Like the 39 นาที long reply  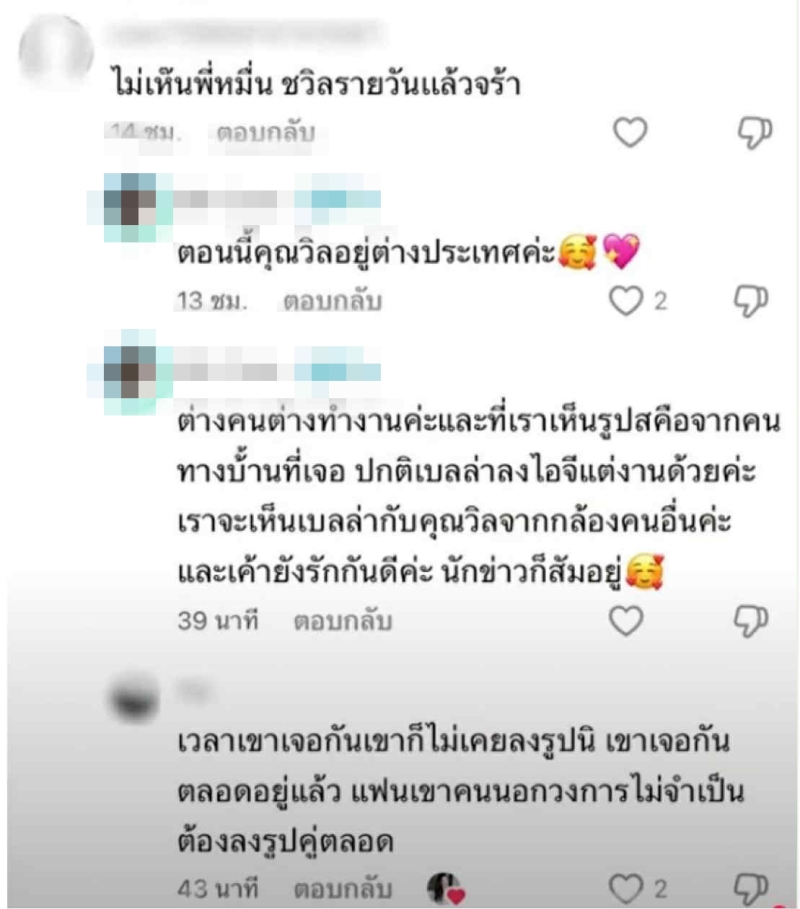pyautogui.click(x=626, y=620)
